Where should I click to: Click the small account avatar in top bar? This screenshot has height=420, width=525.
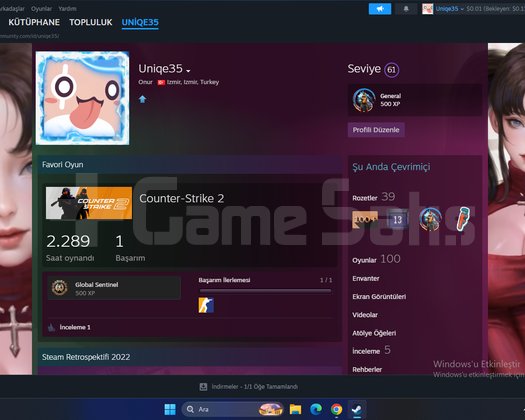427,9
